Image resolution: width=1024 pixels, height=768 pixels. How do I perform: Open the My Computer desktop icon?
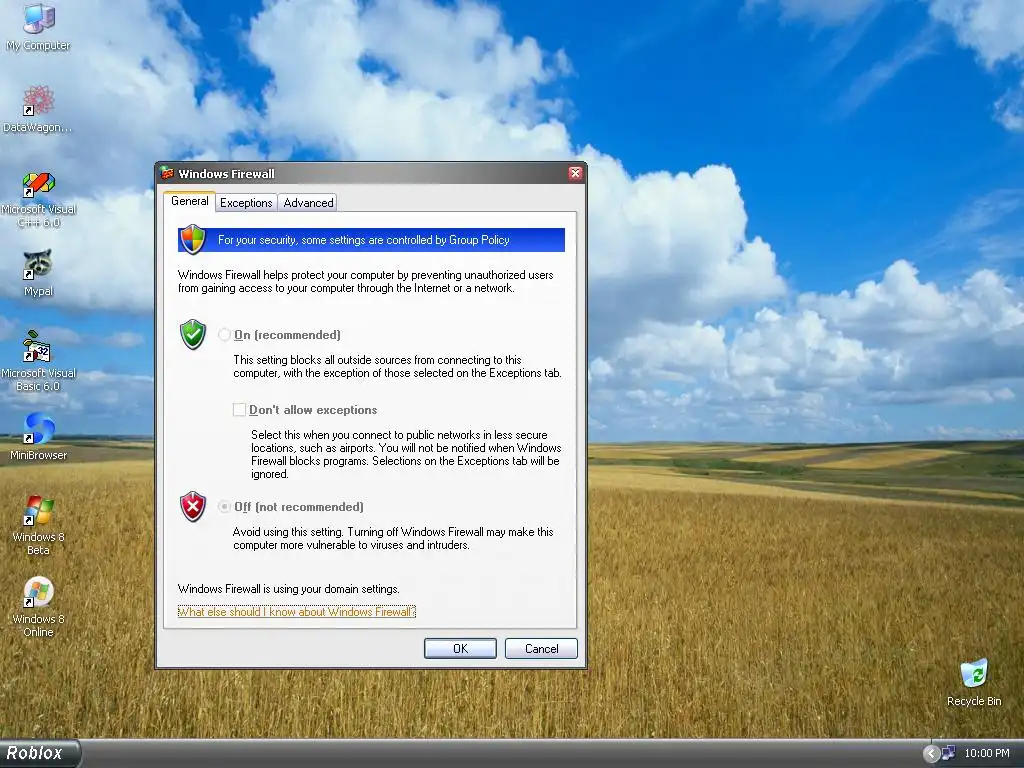tap(39, 26)
